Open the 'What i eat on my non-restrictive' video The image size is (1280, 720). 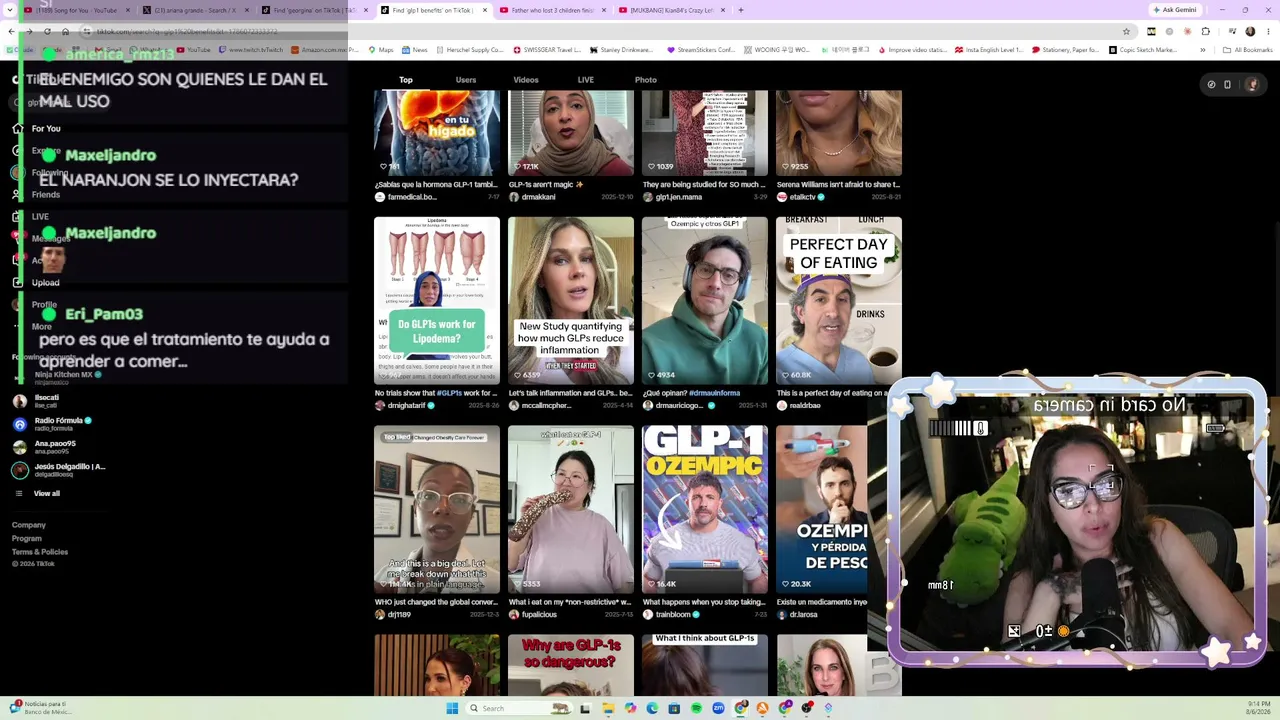pos(571,510)
